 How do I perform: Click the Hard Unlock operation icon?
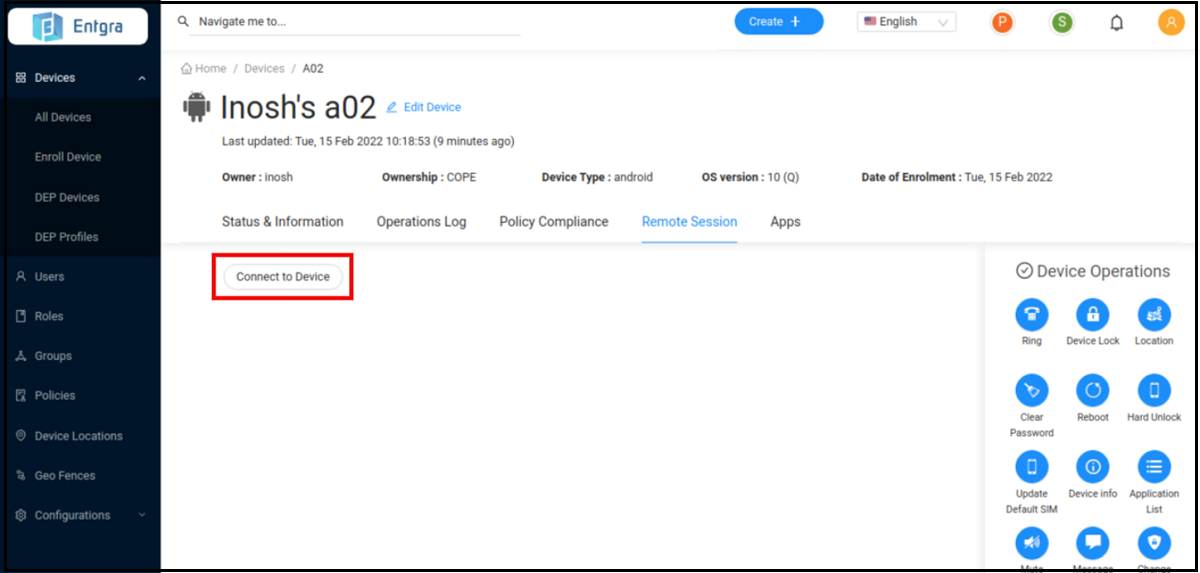point(1154,391)
